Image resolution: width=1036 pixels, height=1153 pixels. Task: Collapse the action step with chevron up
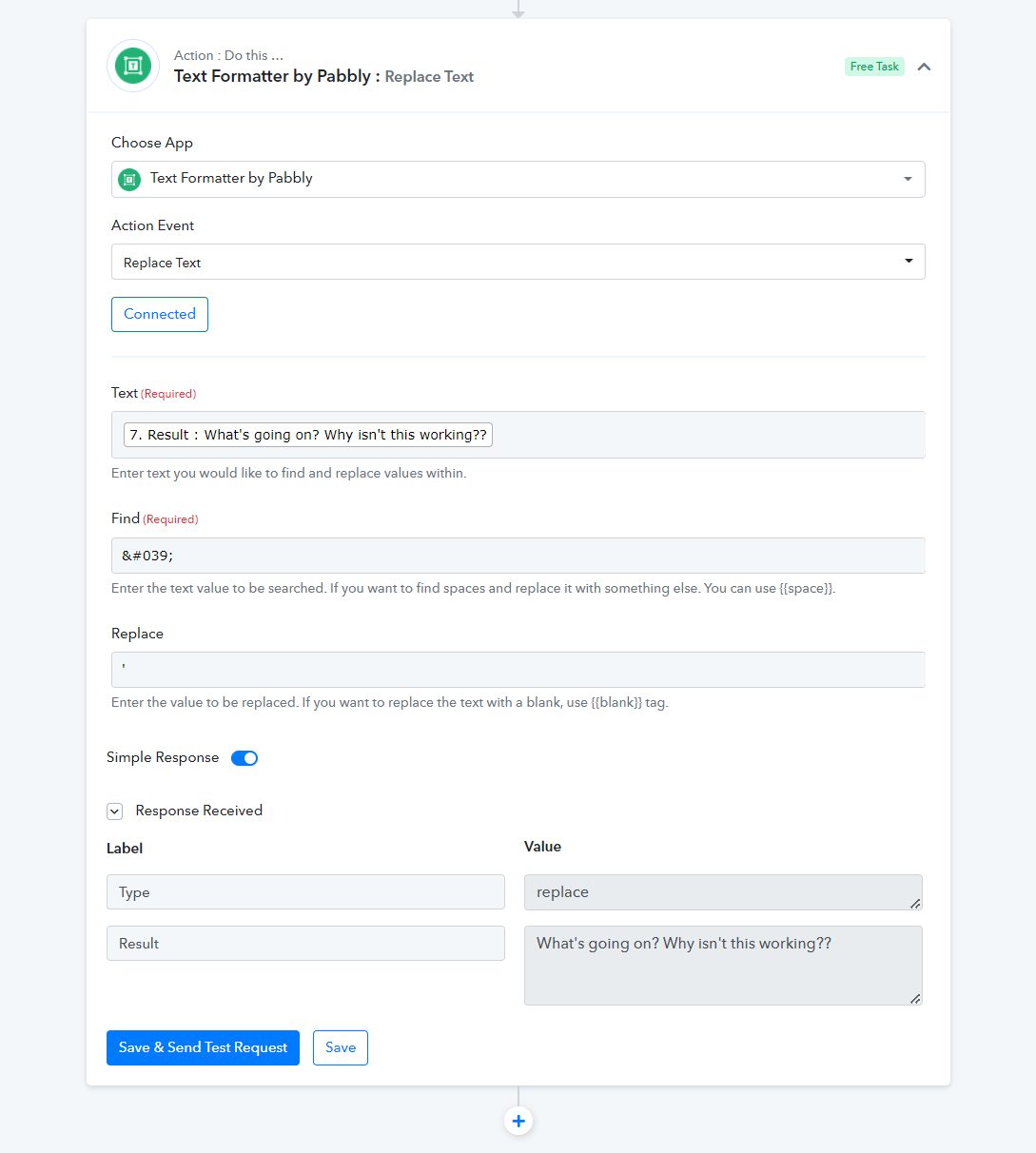924,67
